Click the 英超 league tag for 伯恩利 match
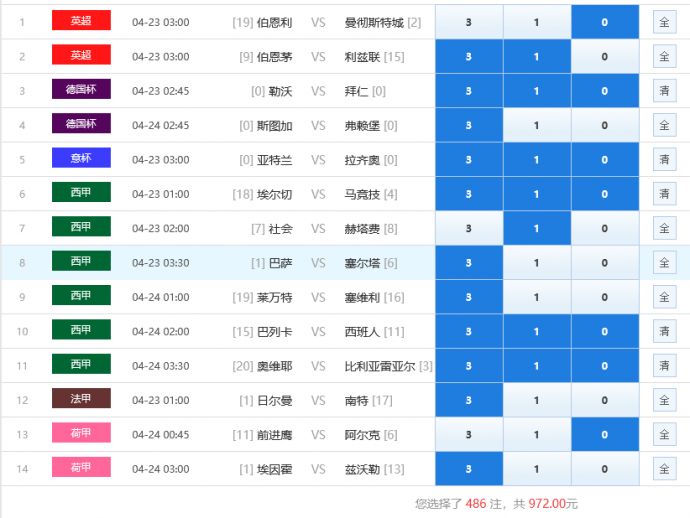This screenshot has width=690, height=518. pyautogui.click(x=81, y=21)
